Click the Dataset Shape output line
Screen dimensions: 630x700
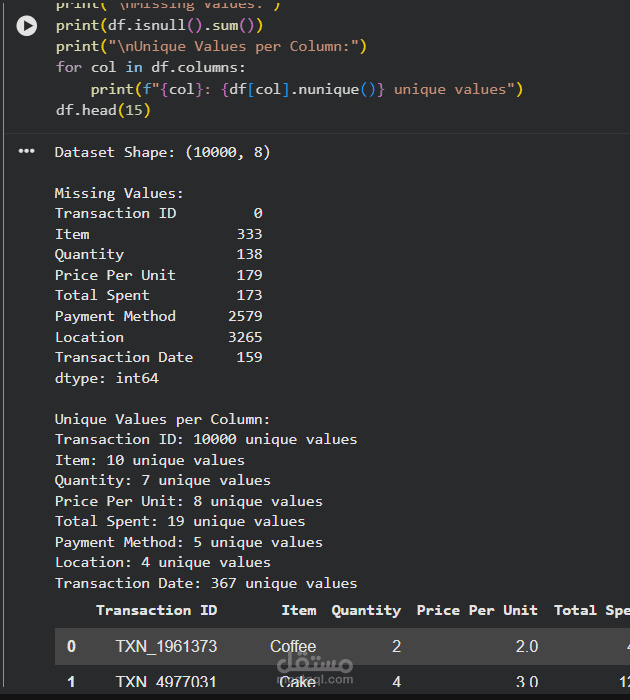pos(162,152)
